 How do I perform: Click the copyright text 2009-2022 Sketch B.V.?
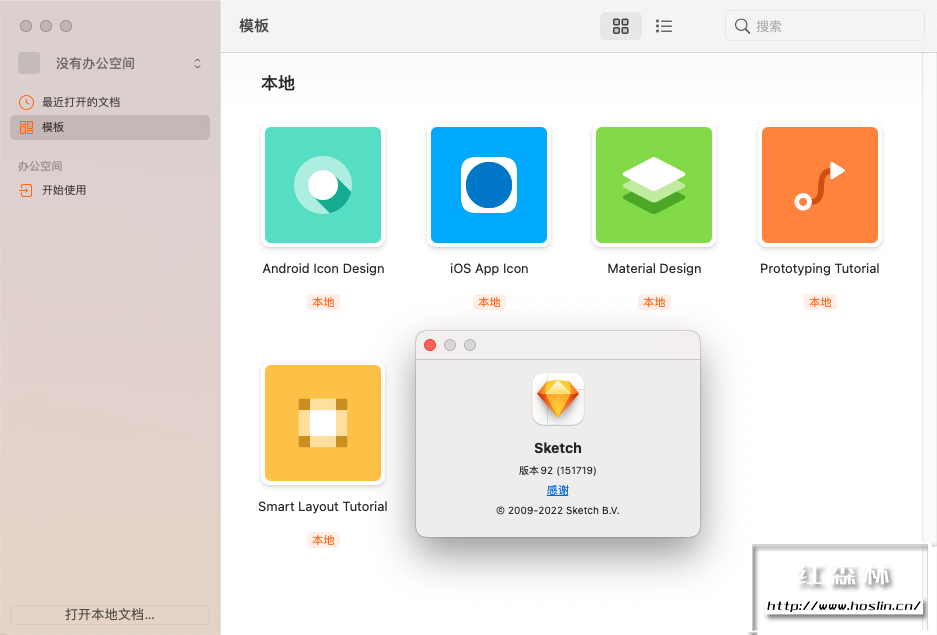[558, 511]
